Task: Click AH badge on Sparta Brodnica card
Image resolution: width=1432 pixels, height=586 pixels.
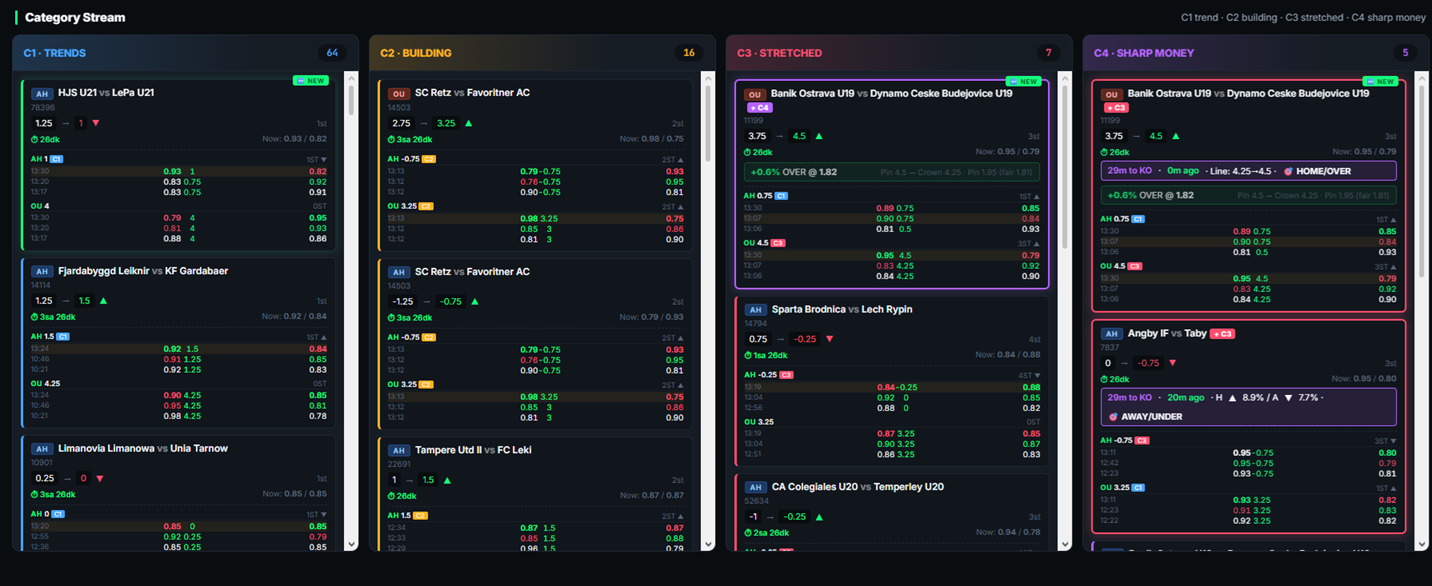Action: click(755, 310)
